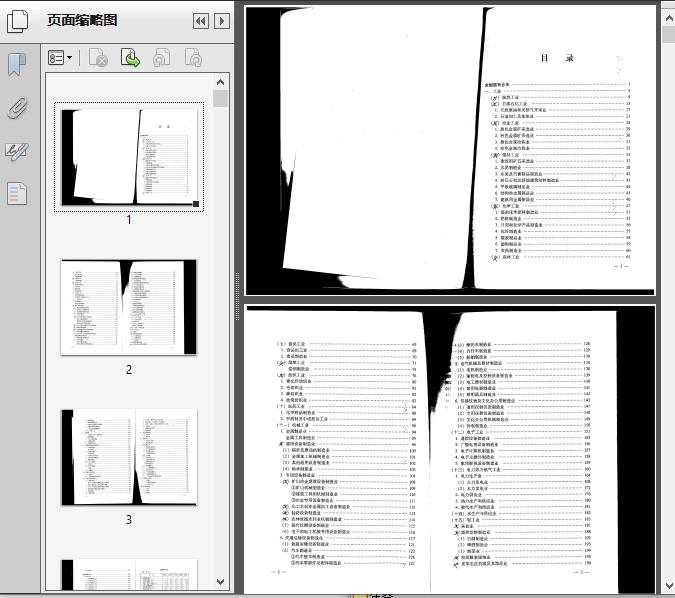This screenshot has width=675, height=598.
Task: Click document view scroll-up arrow
Action: point(669,18)
